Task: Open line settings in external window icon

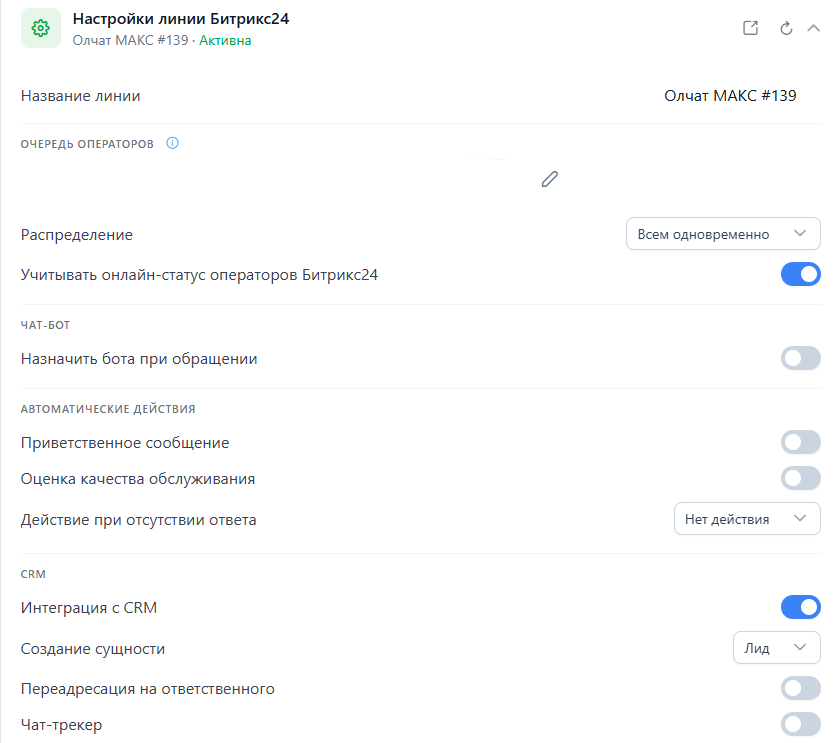Action: coord(750,28)
